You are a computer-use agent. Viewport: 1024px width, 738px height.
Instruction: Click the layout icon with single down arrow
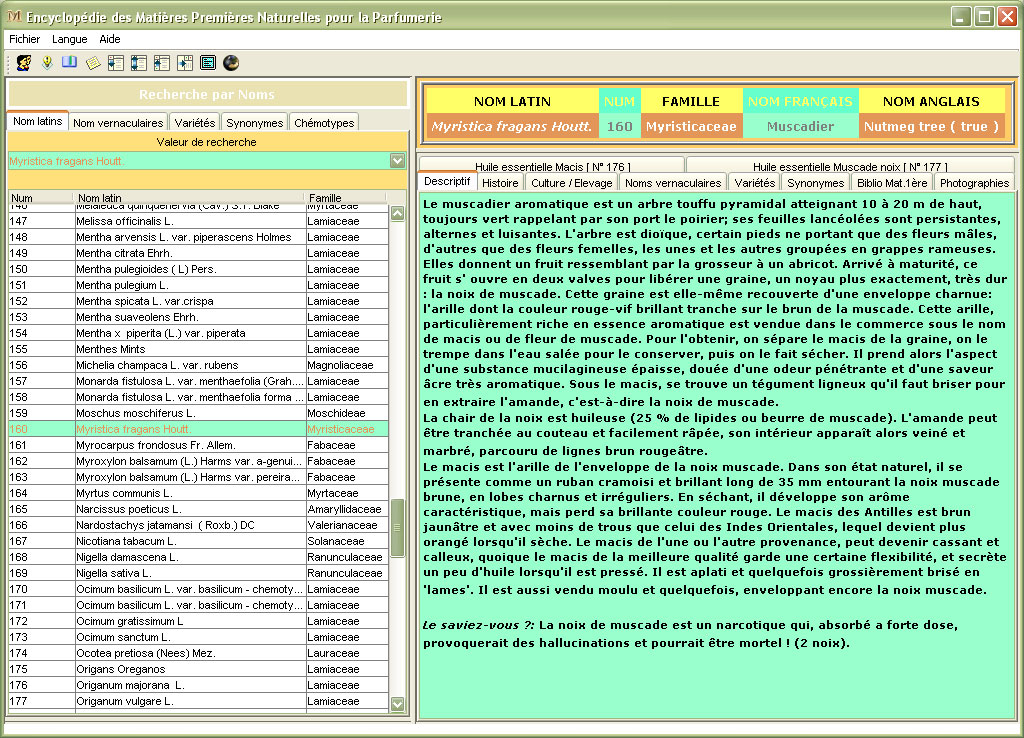tap(116, 63)
